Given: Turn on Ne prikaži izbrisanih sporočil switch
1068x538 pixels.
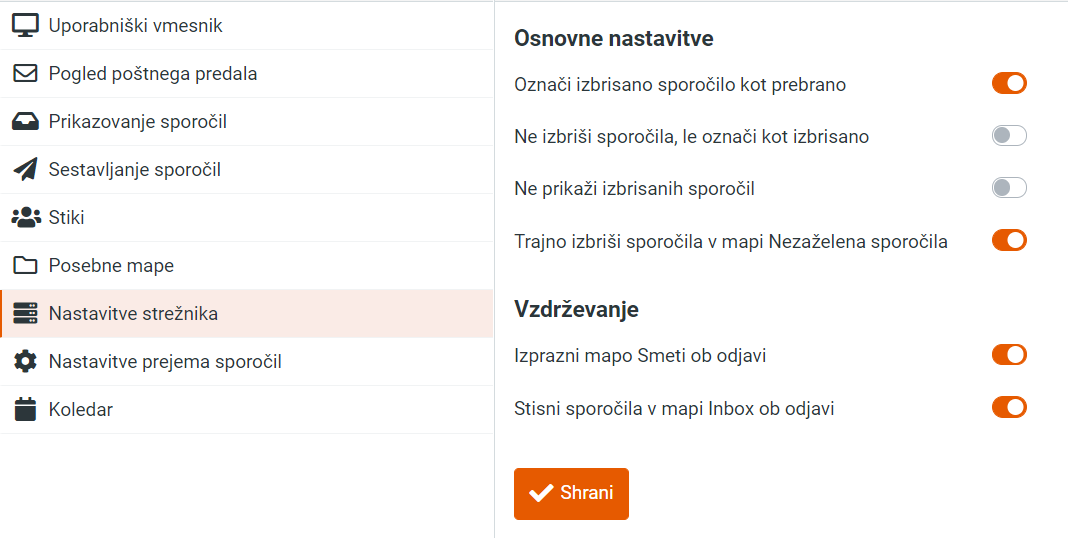Looking at the screenshot, I should pos(1009,188).
